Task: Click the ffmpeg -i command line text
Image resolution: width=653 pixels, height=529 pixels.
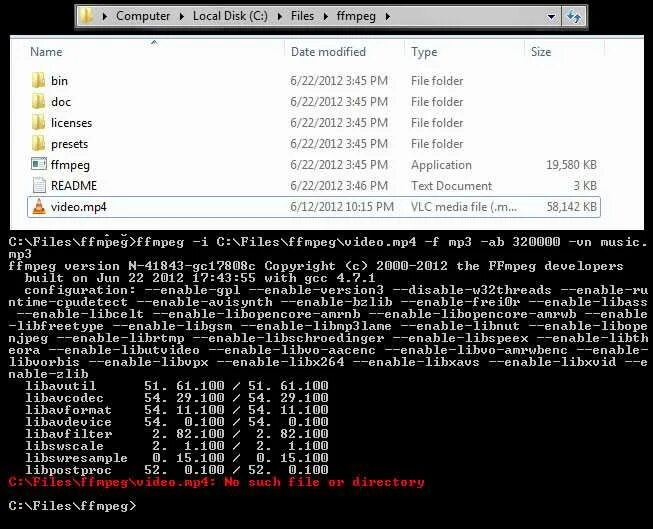Action: click(327, 247)
